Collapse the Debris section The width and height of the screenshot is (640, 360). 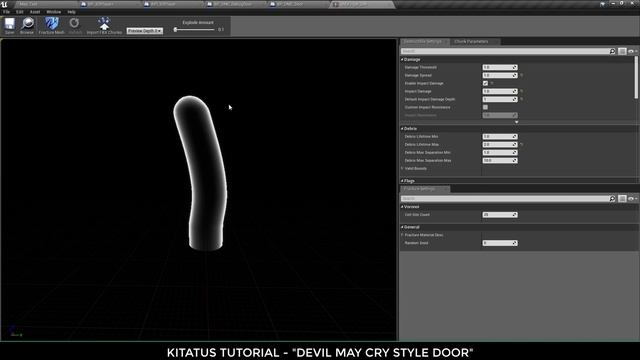click(402, 129)
